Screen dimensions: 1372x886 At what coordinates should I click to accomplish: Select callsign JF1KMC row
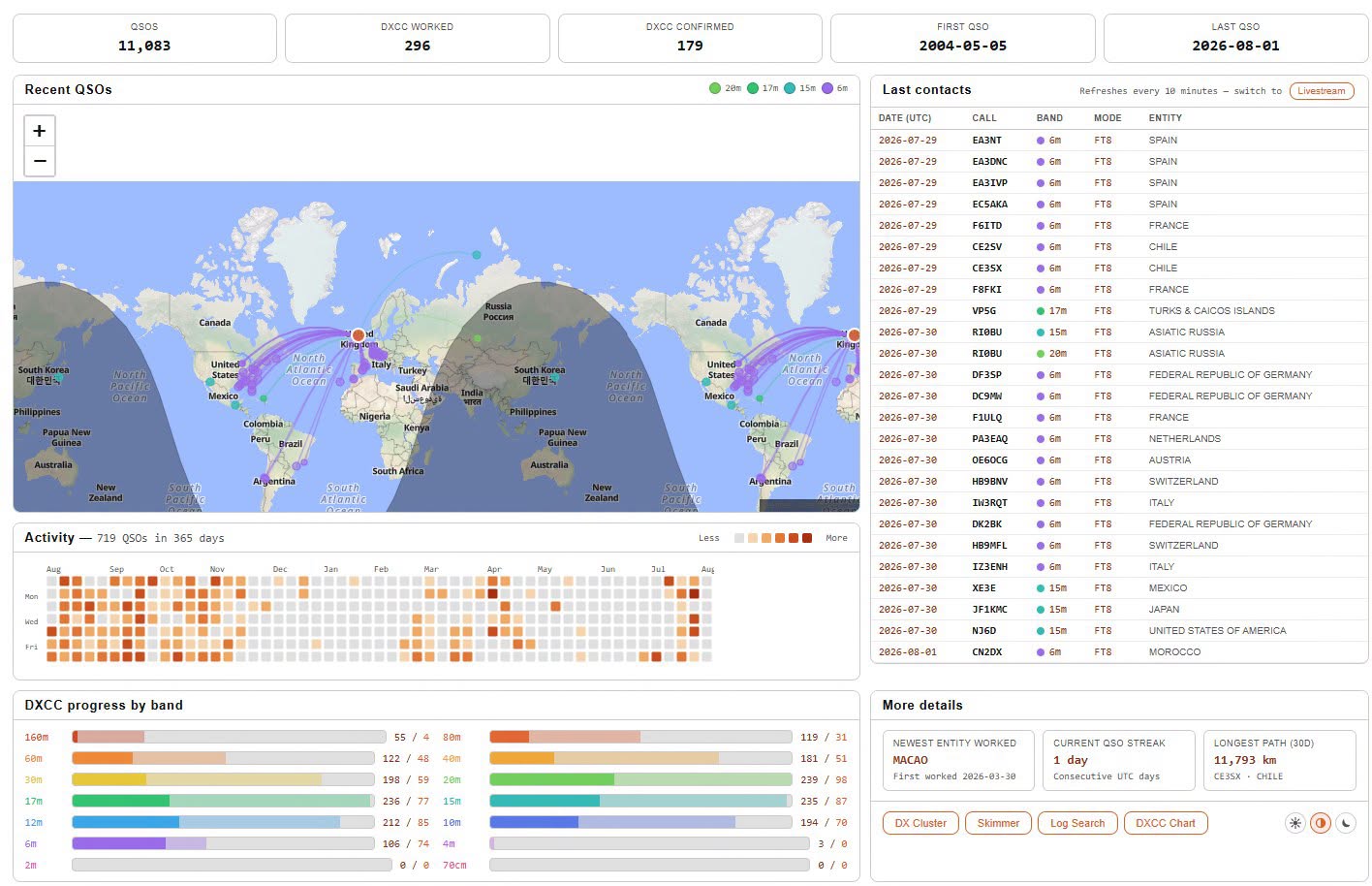[1119, 610]
